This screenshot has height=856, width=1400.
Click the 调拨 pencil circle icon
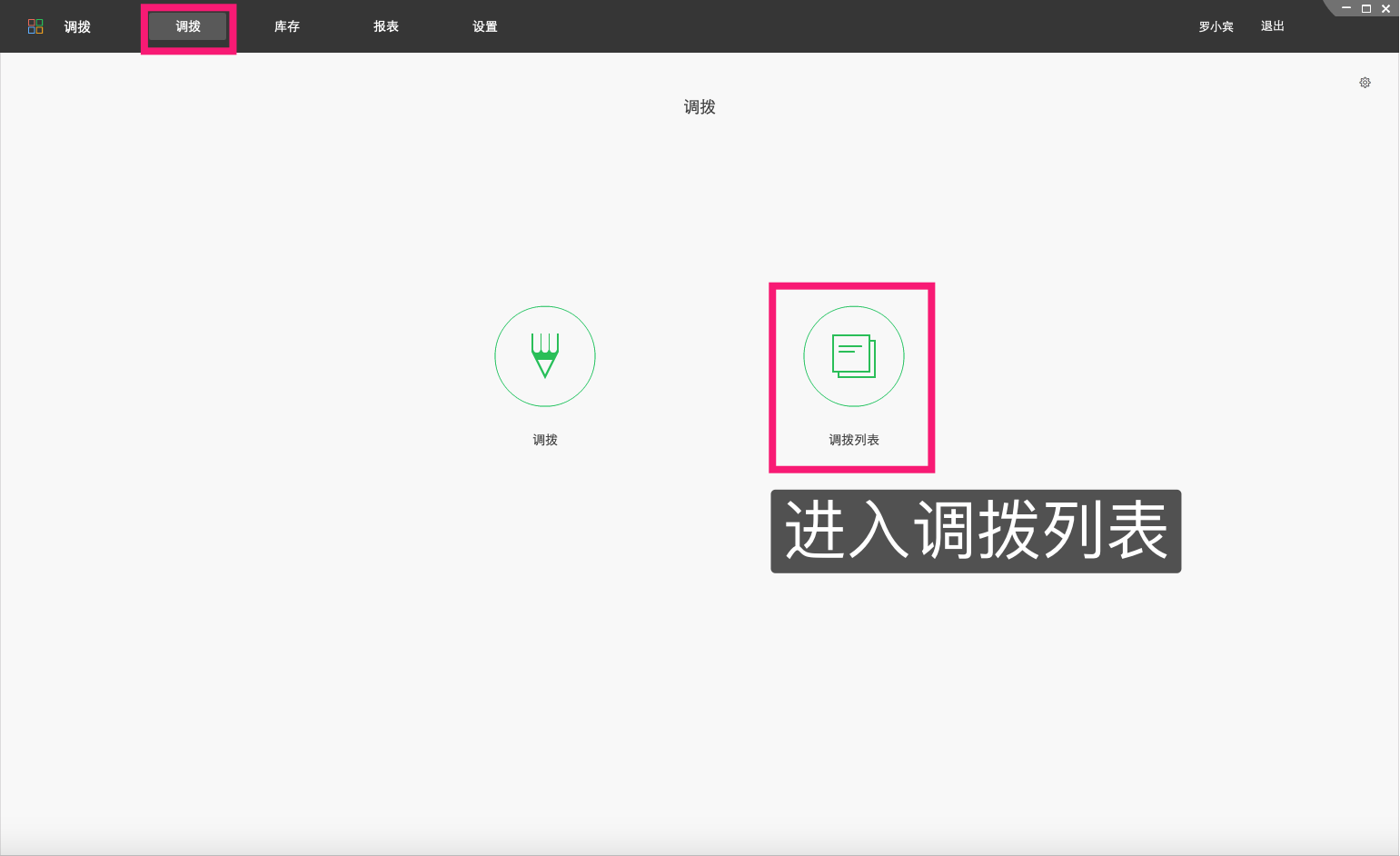[x=545, y=356]
